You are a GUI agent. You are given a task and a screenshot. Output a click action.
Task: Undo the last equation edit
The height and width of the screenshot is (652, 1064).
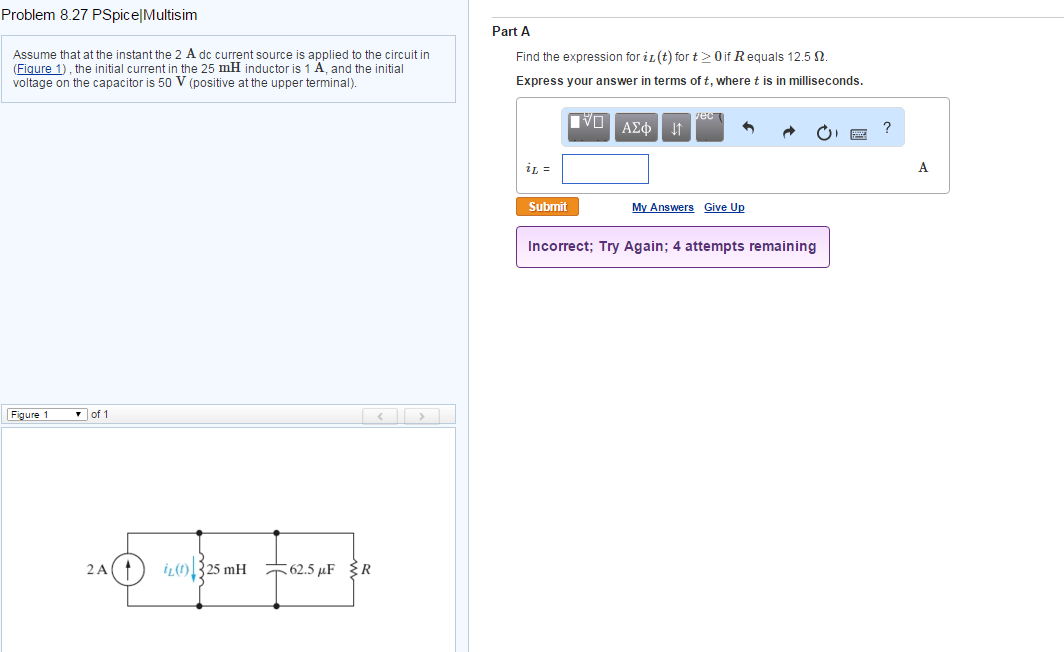pyautogui.click(x=750, y=127)
